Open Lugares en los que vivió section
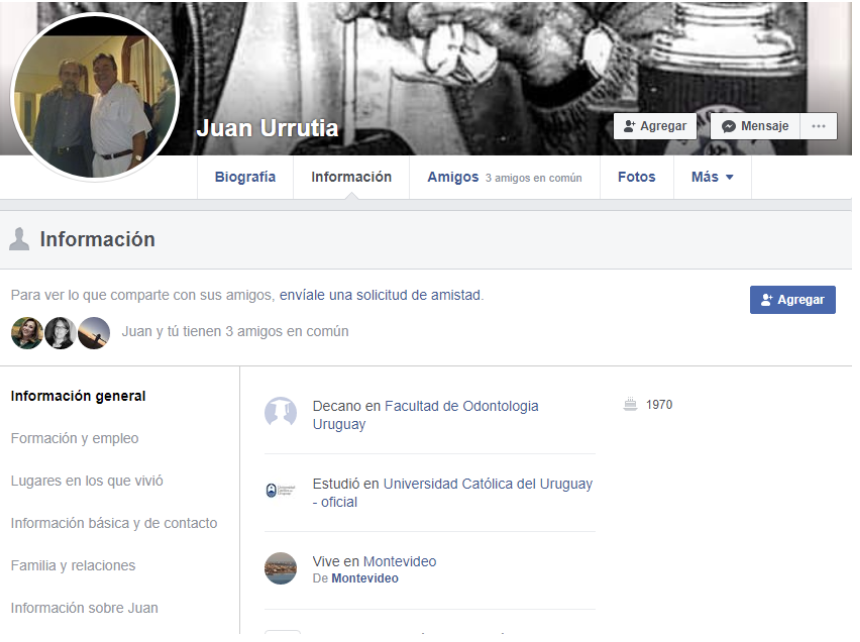 [87, 481]
